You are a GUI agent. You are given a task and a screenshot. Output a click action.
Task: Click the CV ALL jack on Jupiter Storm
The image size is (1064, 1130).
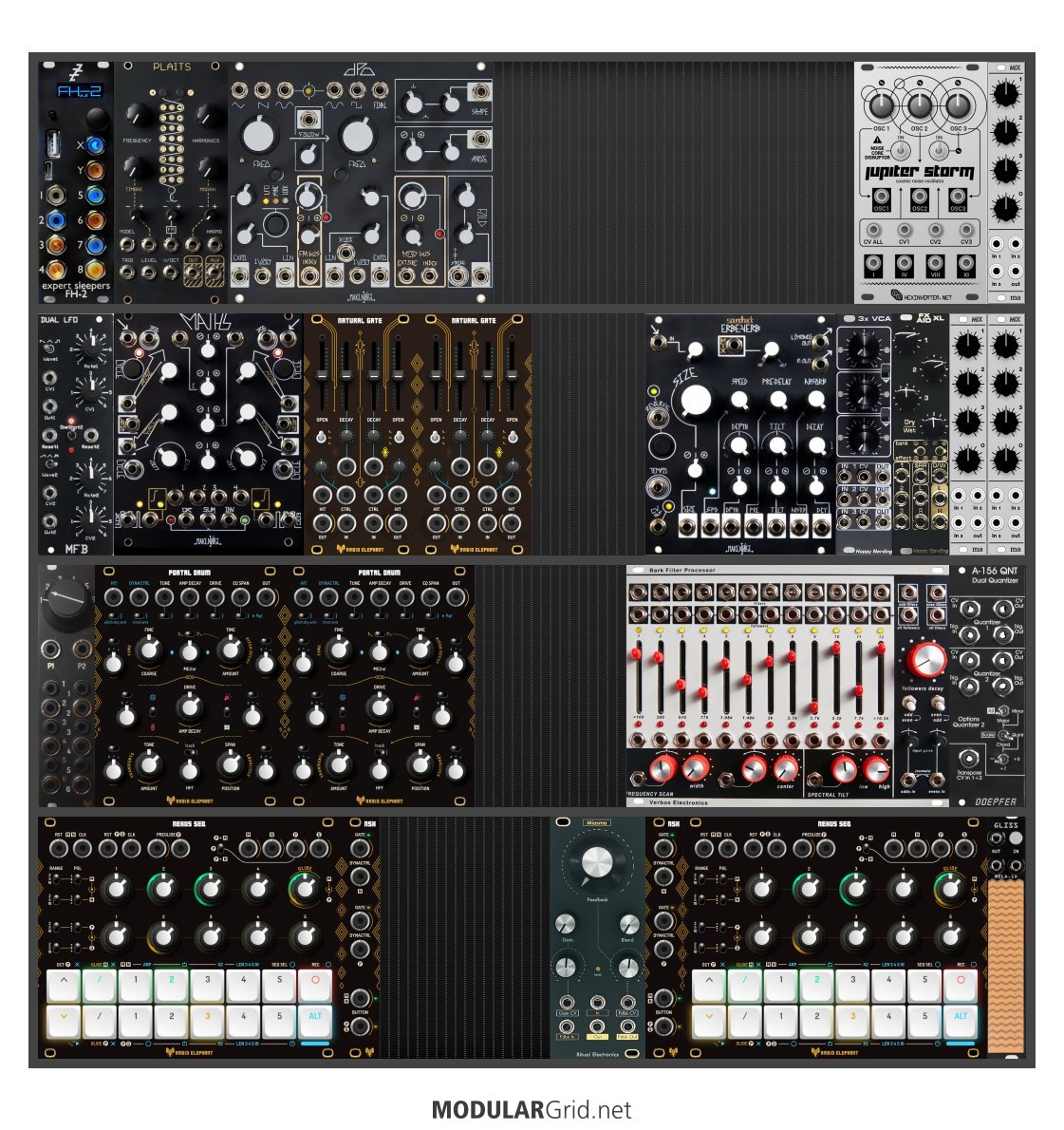tap(872, 231)
